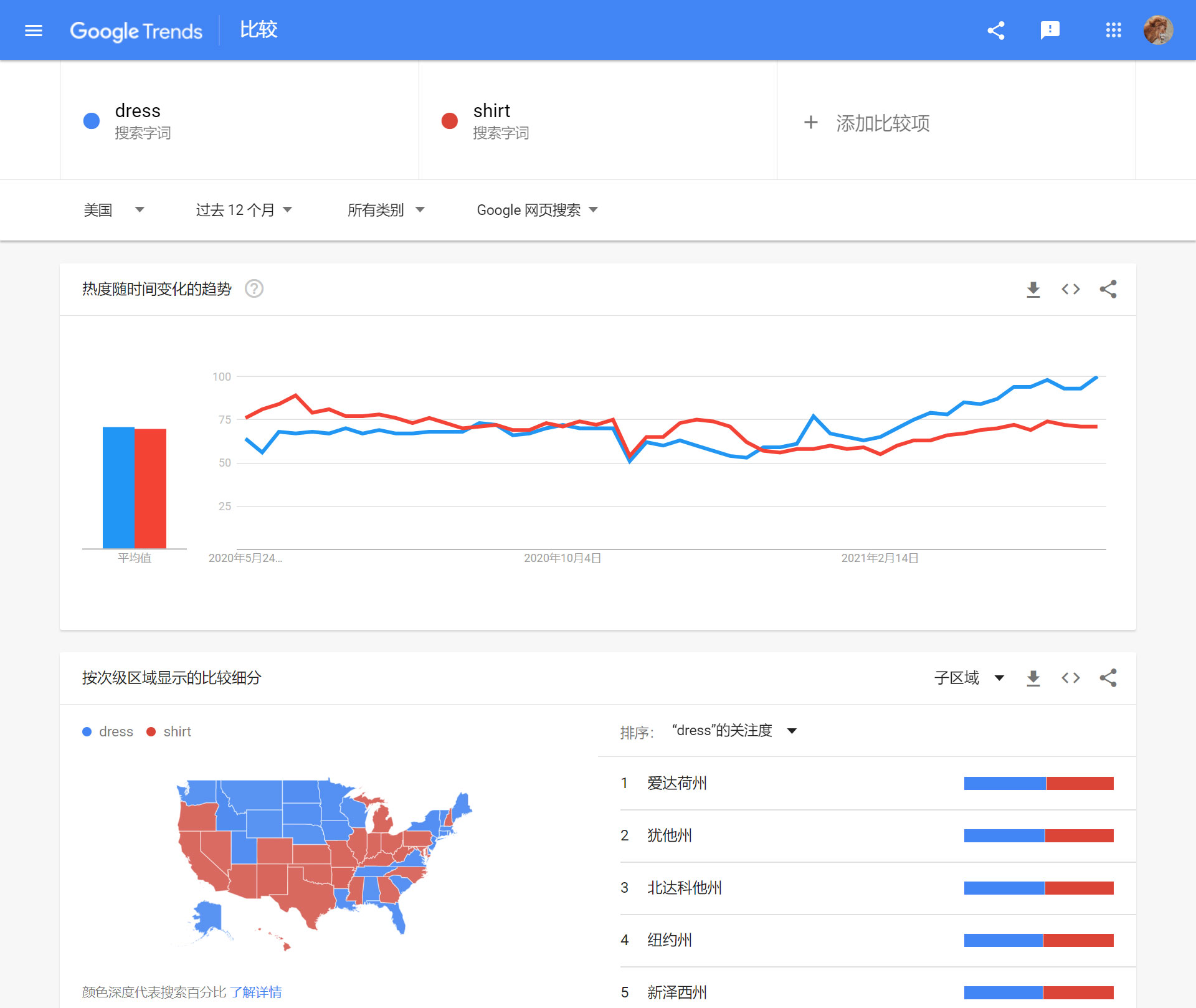Open the feedback panel icon
This screenshot has width=1196, height=1008.
pos(1051,30)
